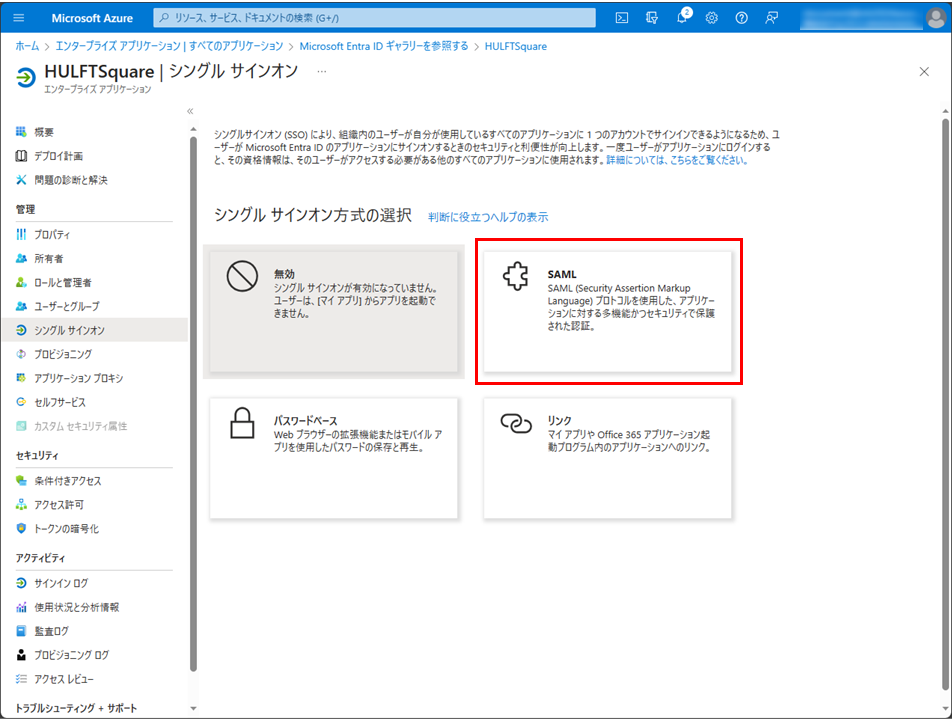Screen dimensions: 952x720
Task: Click the 判断に役立つヘルプの表示 link
Action: pyautogui.click(x=488, y=217)
